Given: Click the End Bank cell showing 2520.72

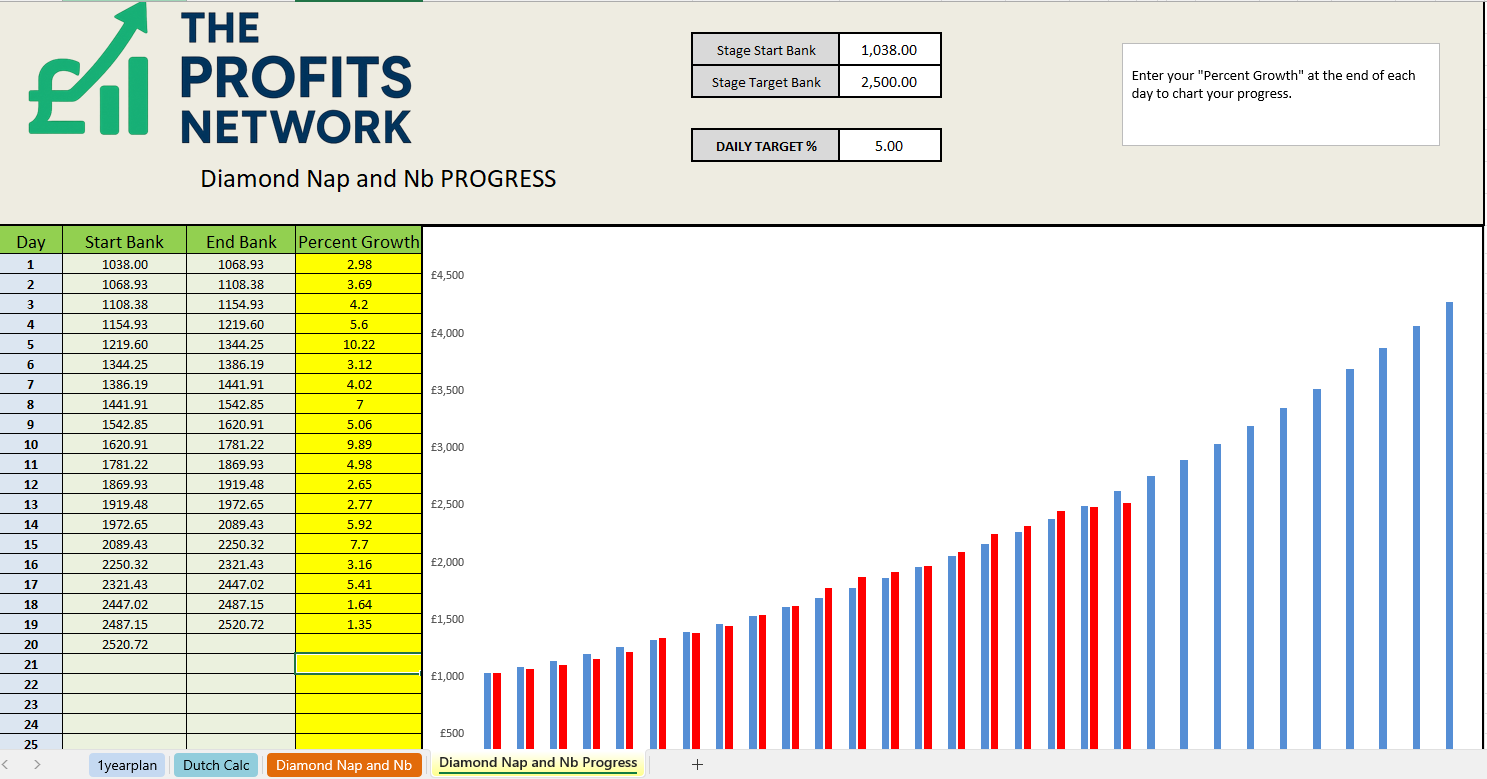Looking at the screenshot, I should (x=241, y=624).
